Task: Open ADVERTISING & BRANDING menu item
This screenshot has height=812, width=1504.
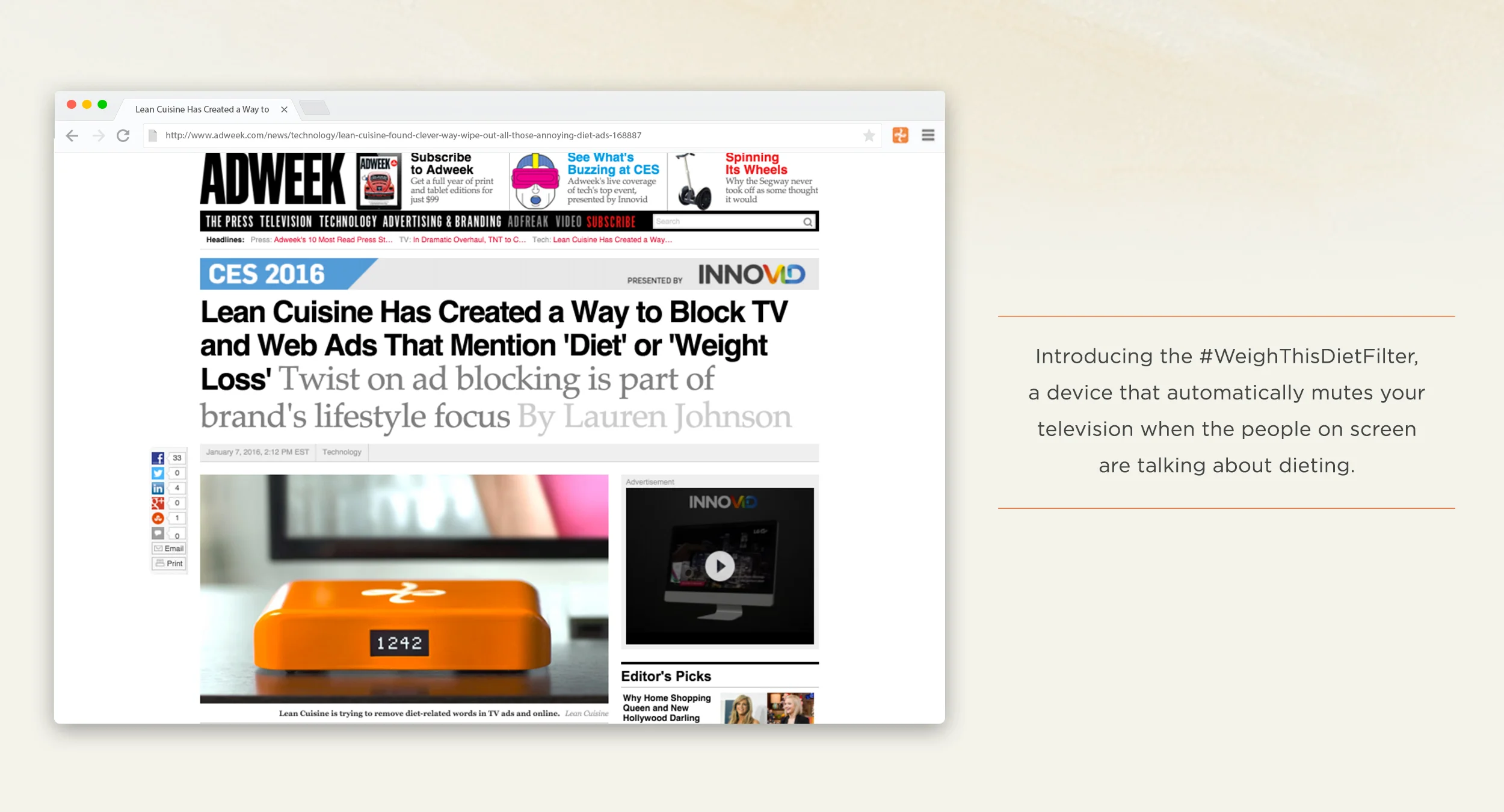Action: [x=442, y=221]
